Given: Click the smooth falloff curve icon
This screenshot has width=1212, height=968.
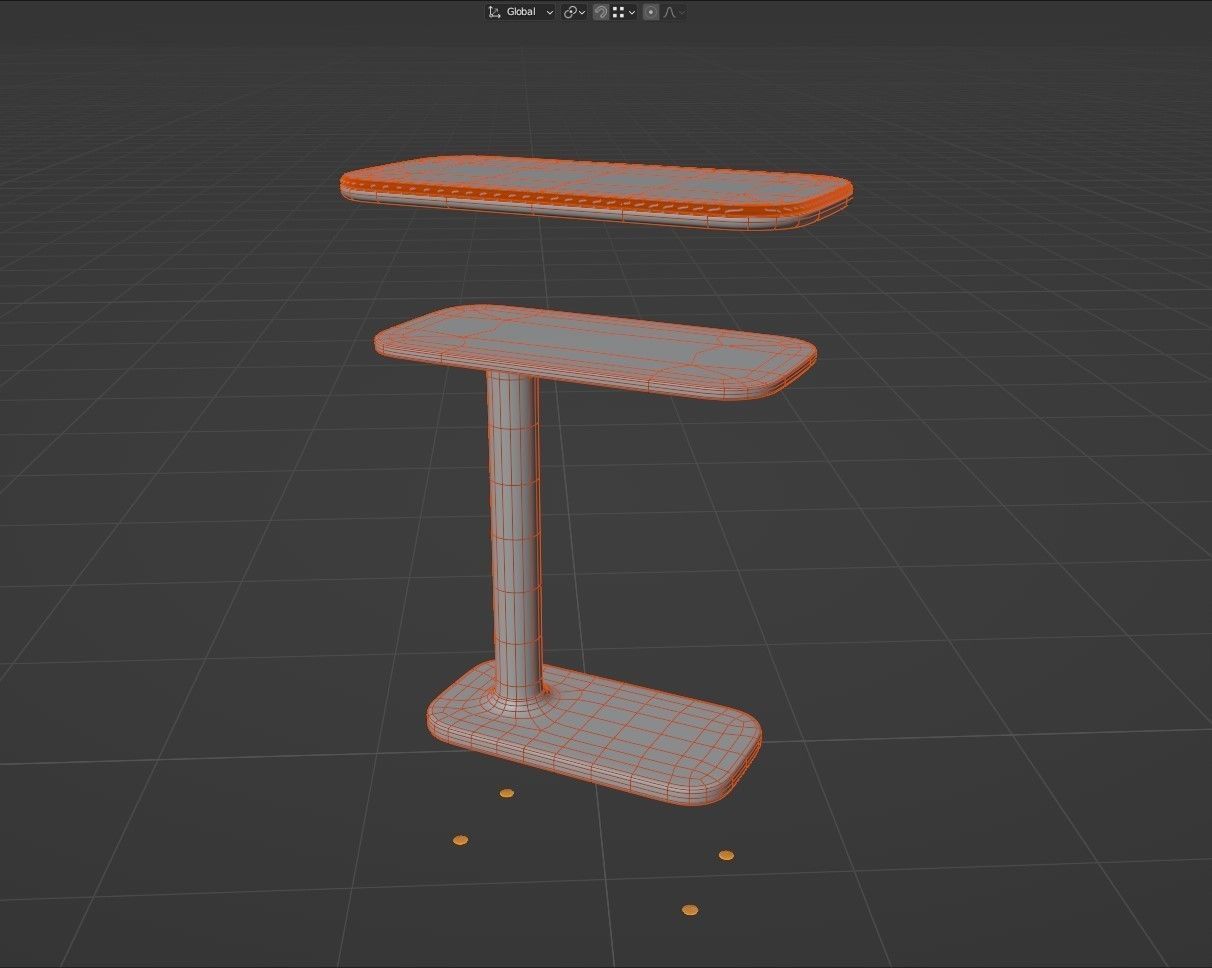Looking at the screenshot, I should pyautogui.click(x=668, y=11).
